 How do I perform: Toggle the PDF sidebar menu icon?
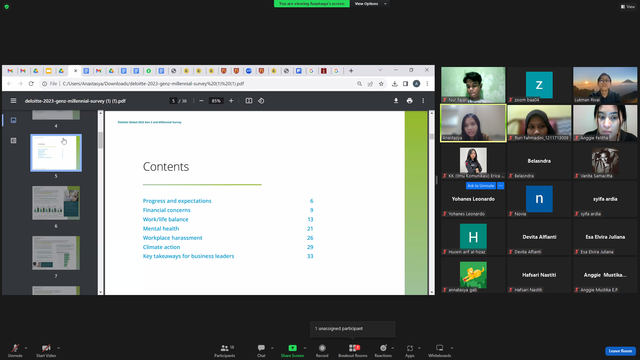[x=13, y=100]
